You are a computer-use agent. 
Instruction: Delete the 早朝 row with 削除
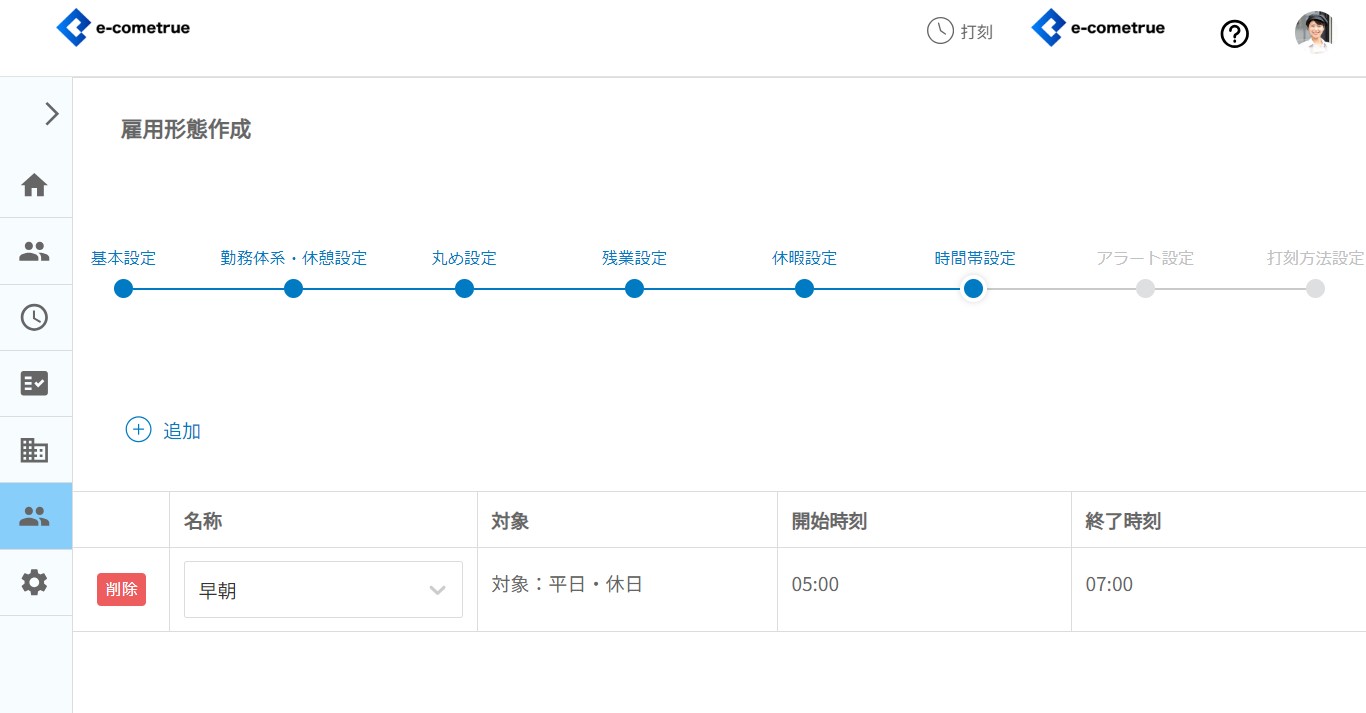121,589
